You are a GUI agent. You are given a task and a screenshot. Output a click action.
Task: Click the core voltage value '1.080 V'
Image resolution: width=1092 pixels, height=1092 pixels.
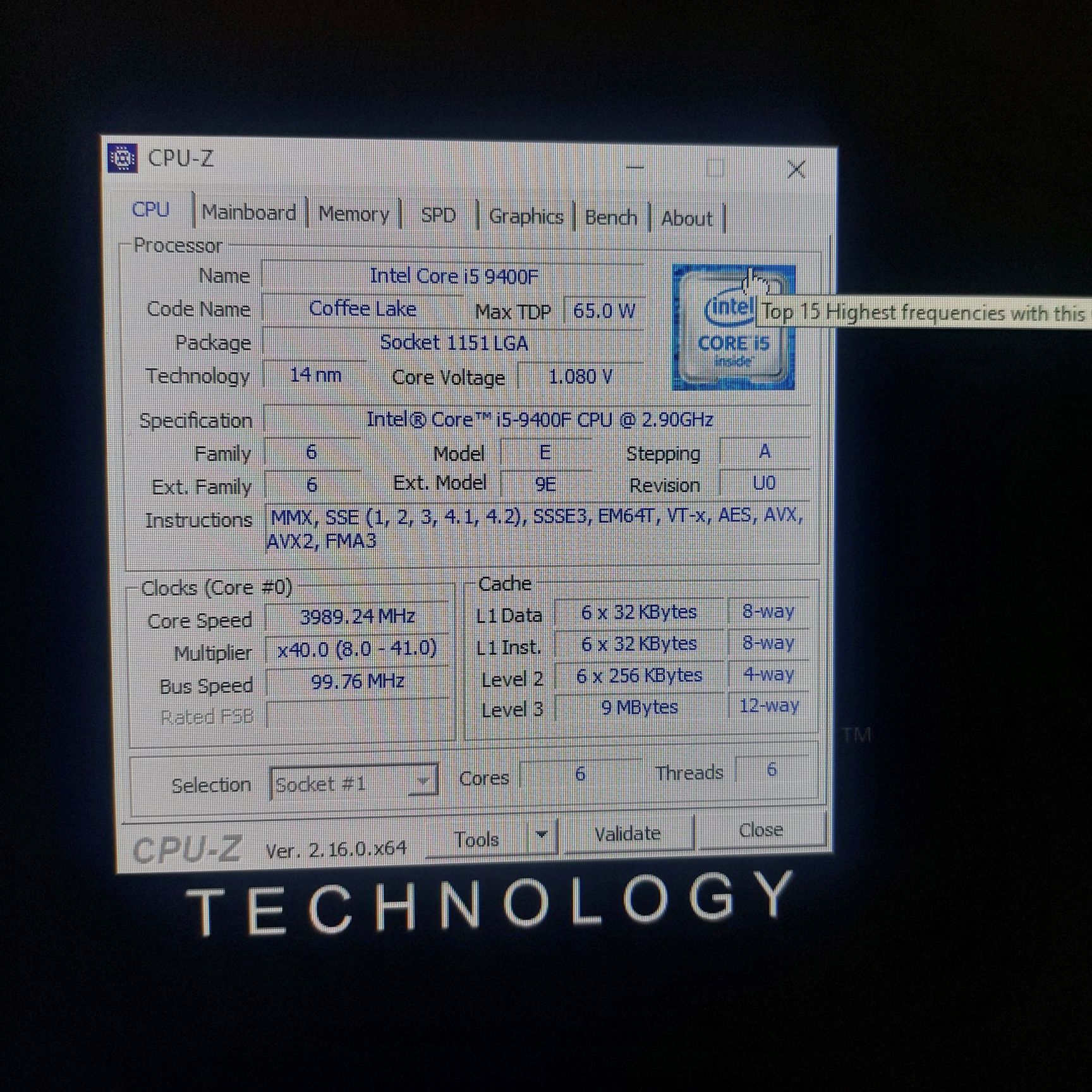[x=580, y=377]
